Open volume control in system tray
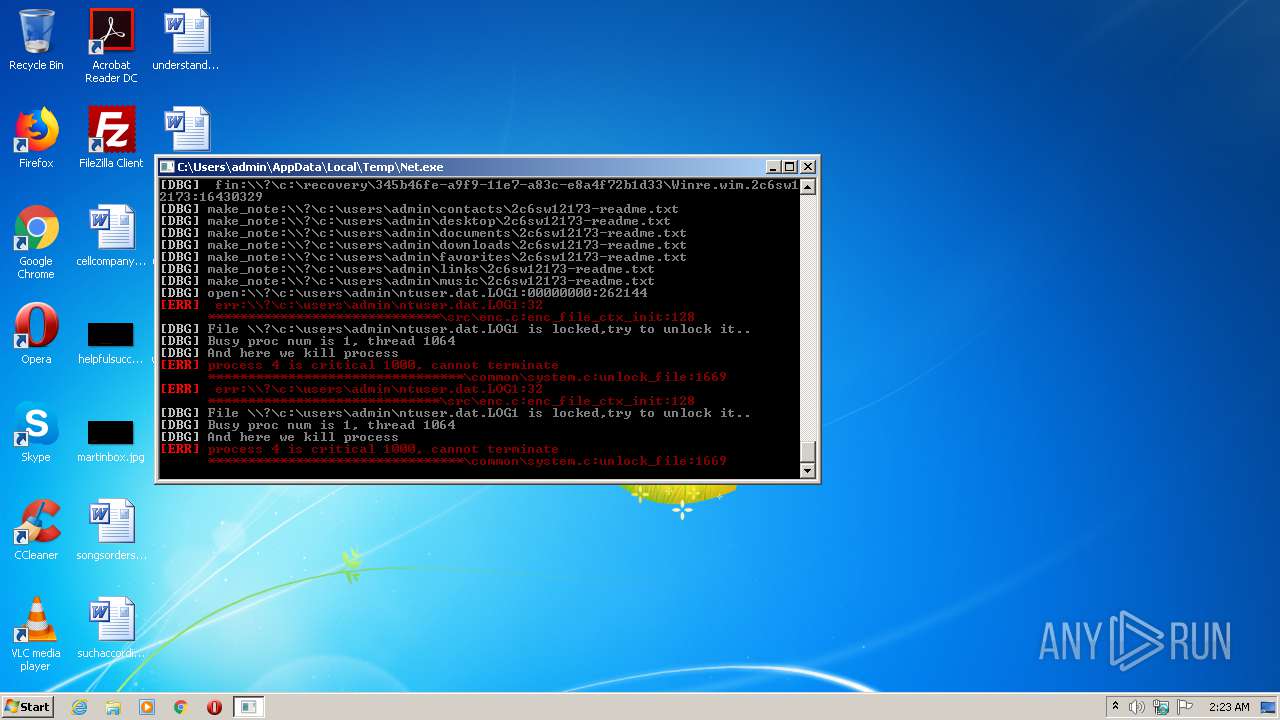Viewport: 1280px width, 720px height. coord(1137,707)
